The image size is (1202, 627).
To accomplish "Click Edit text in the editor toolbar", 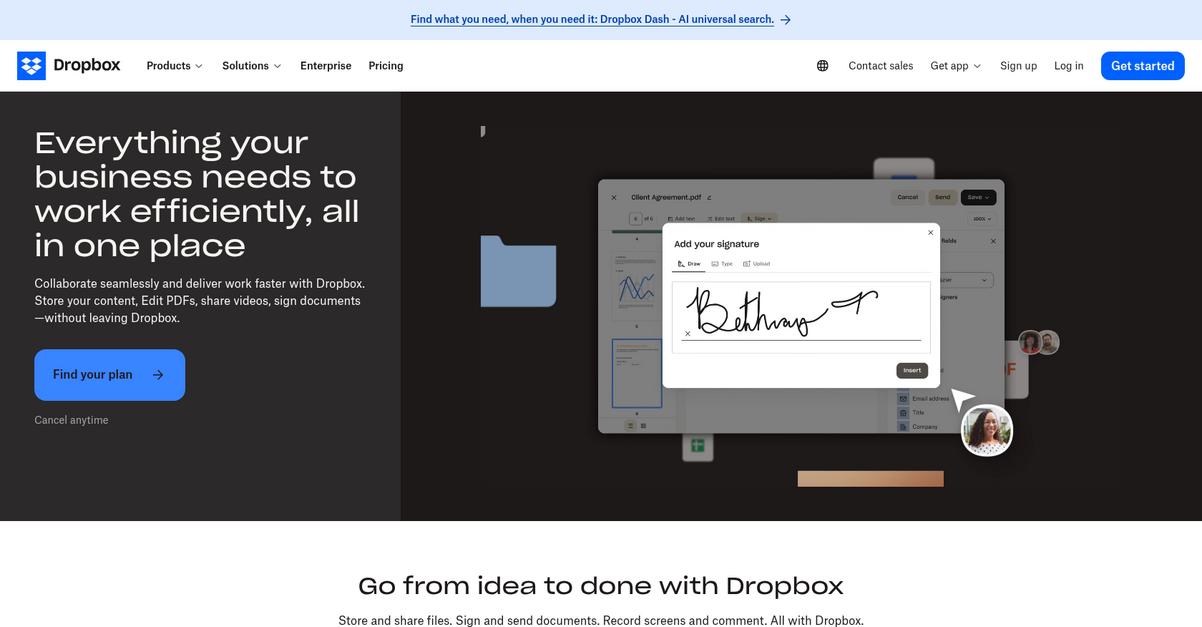I will point(720,218).
